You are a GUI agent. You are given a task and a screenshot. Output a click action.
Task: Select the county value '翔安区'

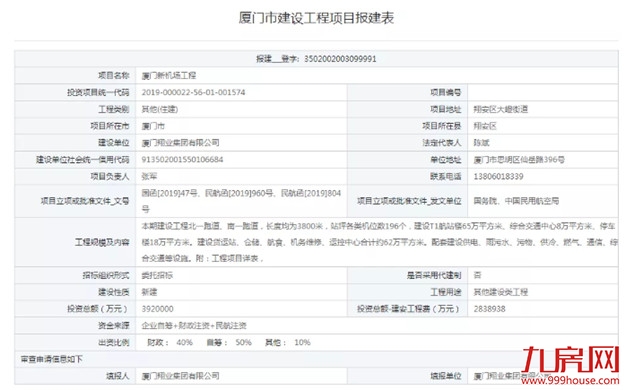(x=485, y=126)
